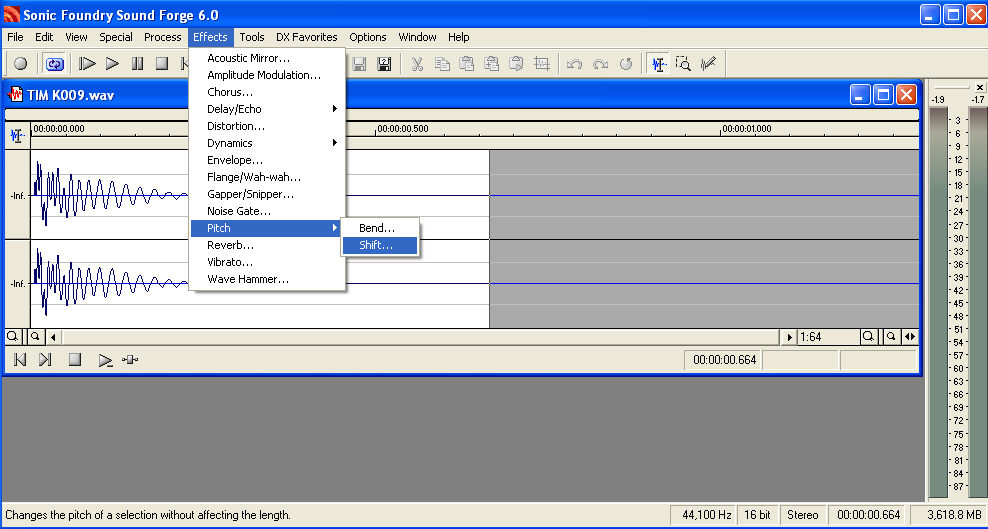
Task: Open the Tools menu
Action: pos(252,37)
